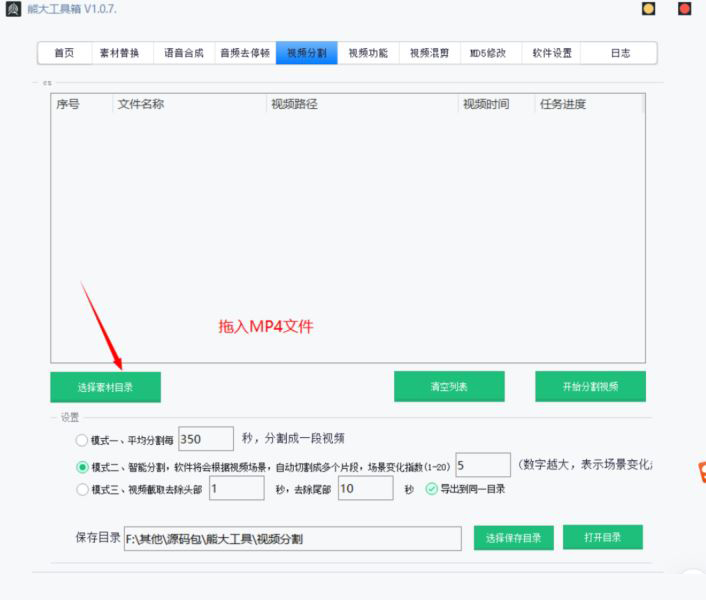Select 模式三 trim head radio button
706x600 pixels.
[x=82, y=489]
